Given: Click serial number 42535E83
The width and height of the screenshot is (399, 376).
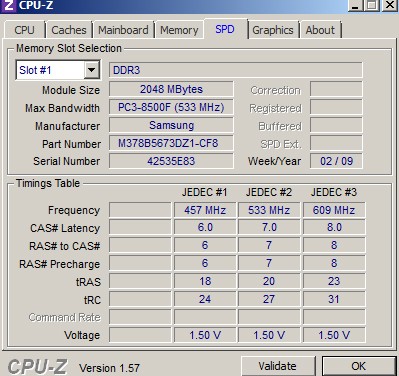Looking at the screenshot, I should (171, 161).
